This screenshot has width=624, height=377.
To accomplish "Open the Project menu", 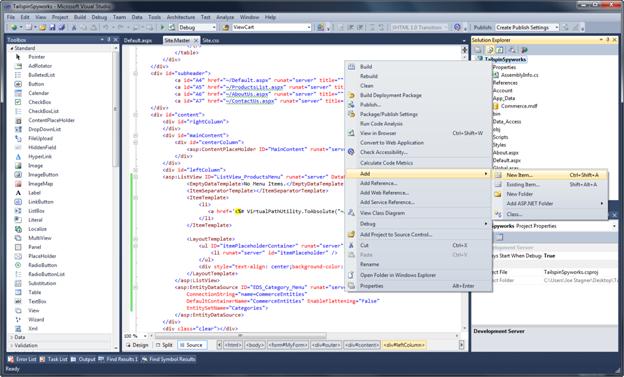I will 60,17.
